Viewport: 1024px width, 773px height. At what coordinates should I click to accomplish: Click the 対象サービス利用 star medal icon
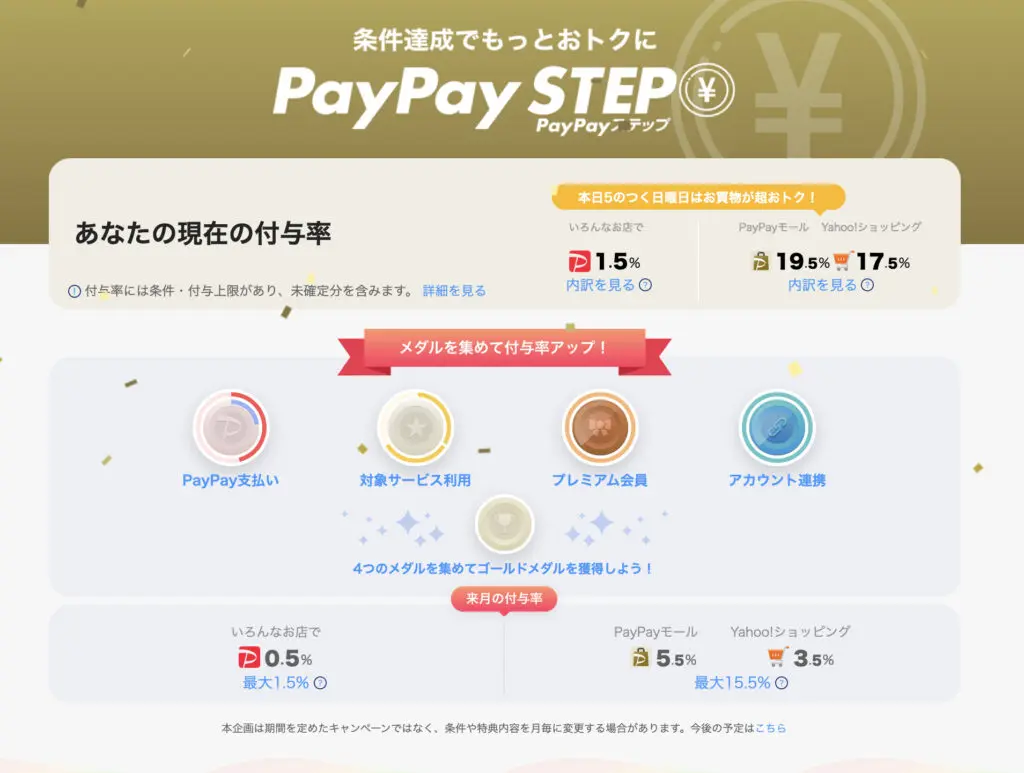click(415, 428)
